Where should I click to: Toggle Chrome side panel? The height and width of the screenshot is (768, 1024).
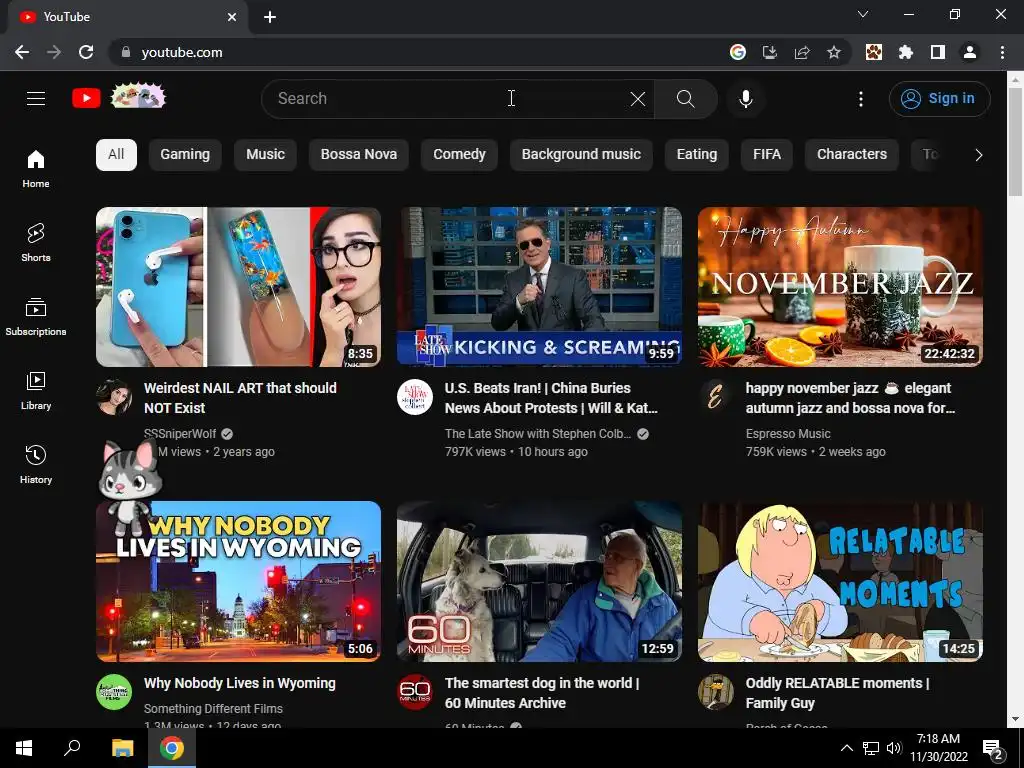pos(938,52)
